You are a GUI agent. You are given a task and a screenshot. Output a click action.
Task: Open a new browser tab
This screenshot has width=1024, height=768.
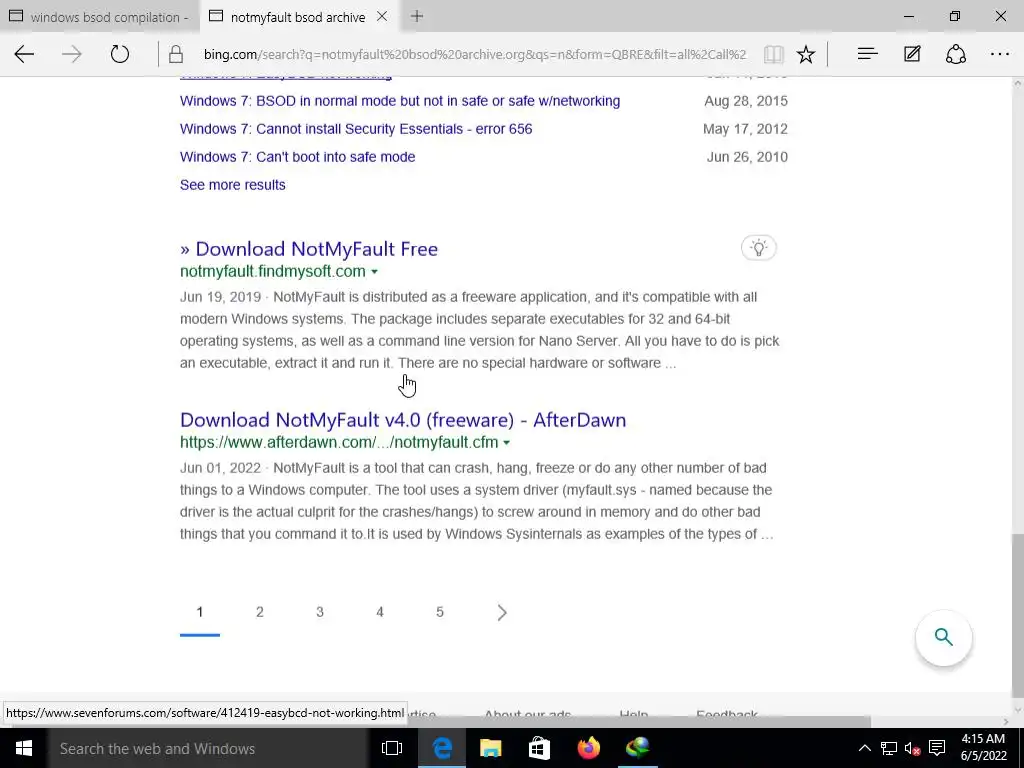(x=417, y=17)
